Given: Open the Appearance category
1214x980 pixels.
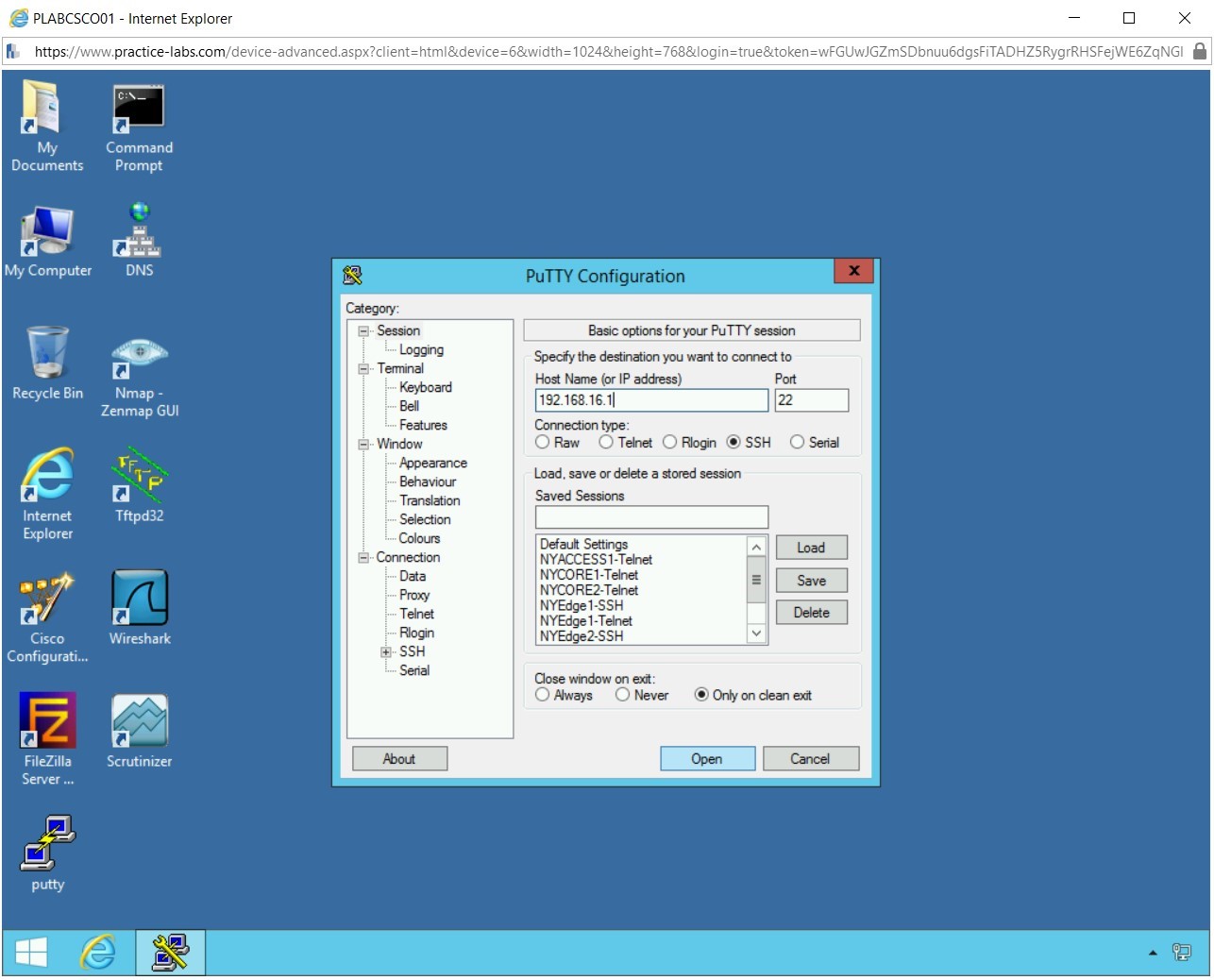Looking at the screenshot, I should tap(432, 463).
